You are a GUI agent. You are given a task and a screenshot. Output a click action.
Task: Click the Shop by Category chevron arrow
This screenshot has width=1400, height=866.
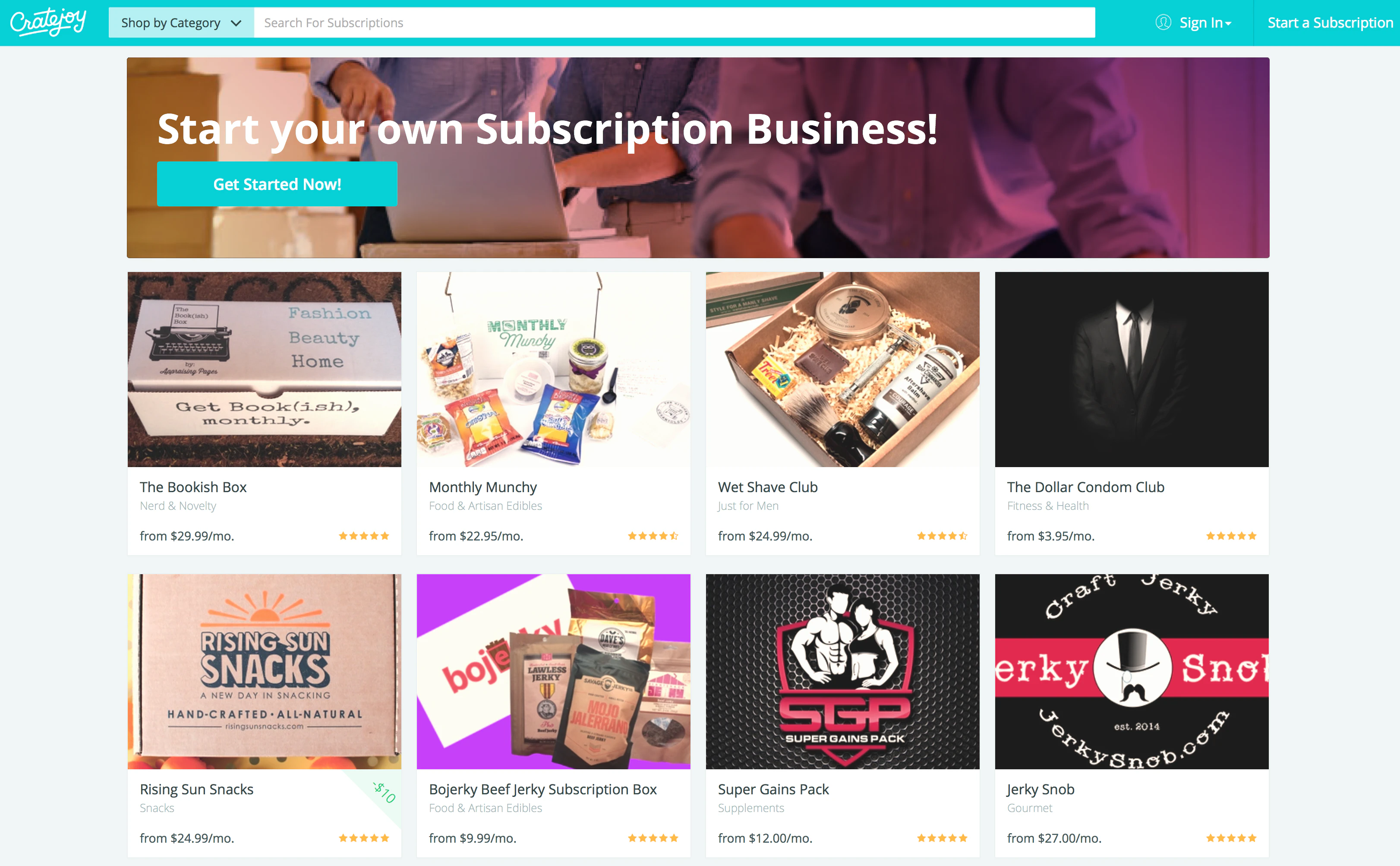click(x=236, y=23)
